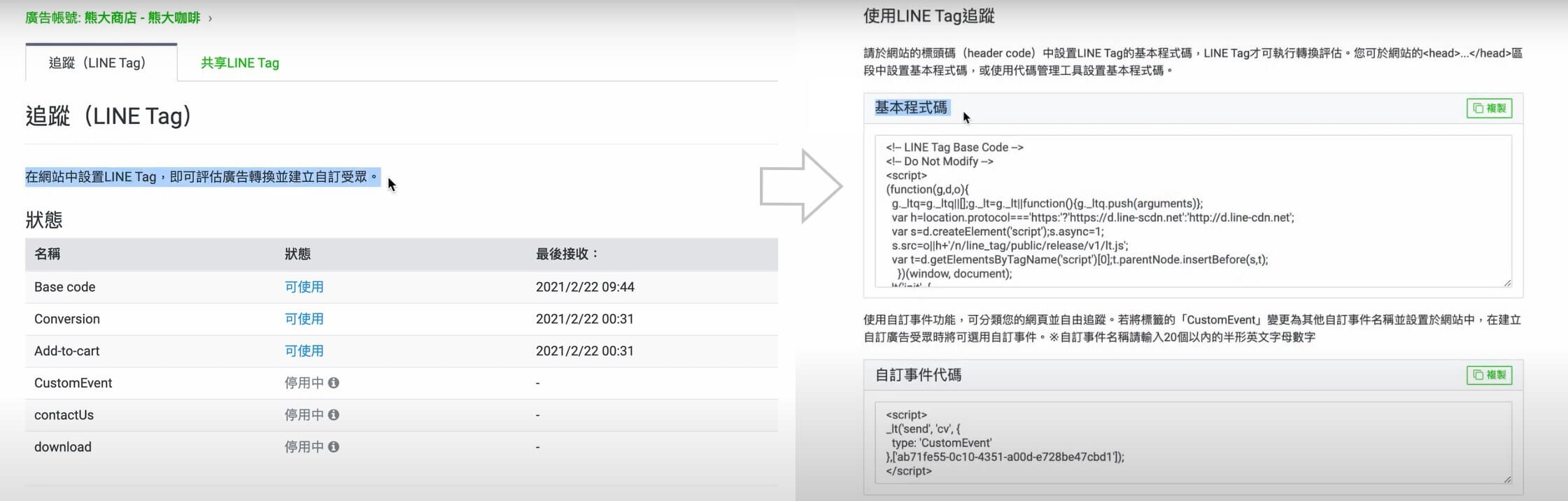Click the code line type: 'CustomEvent'
1568x501 pixels.
tap(941, 443)
